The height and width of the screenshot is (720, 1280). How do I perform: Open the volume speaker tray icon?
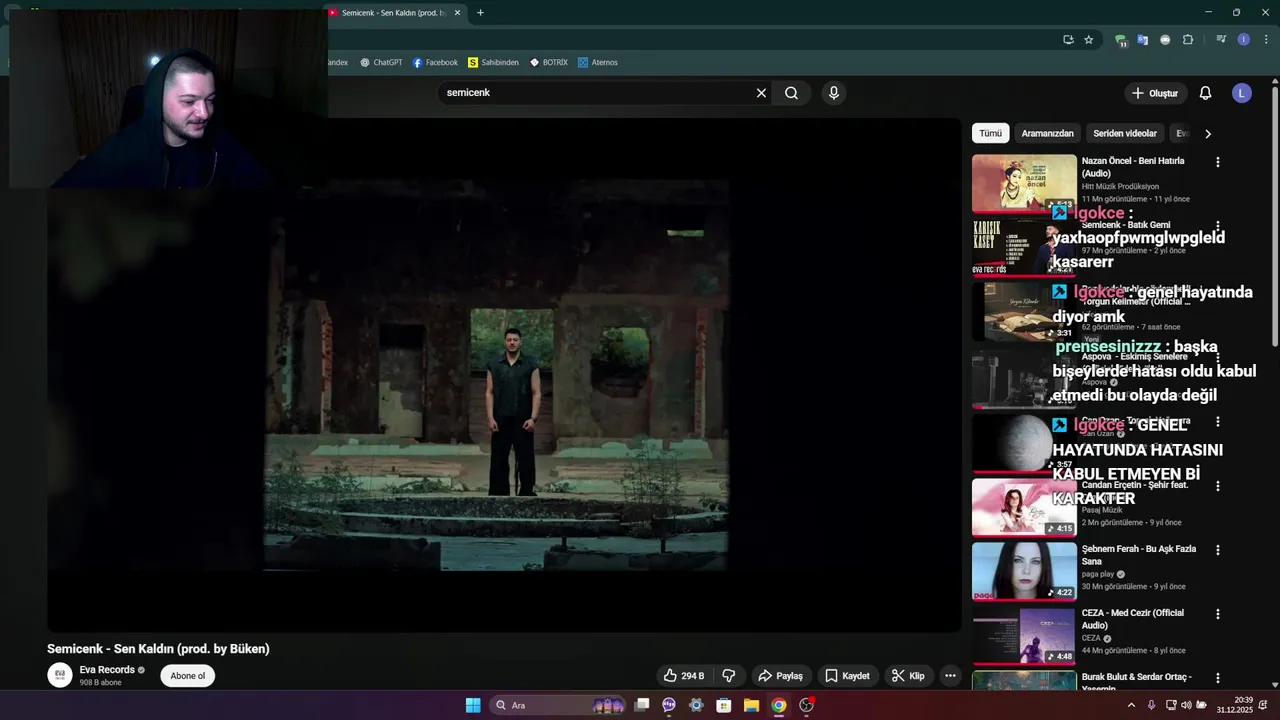point(1186,705)
